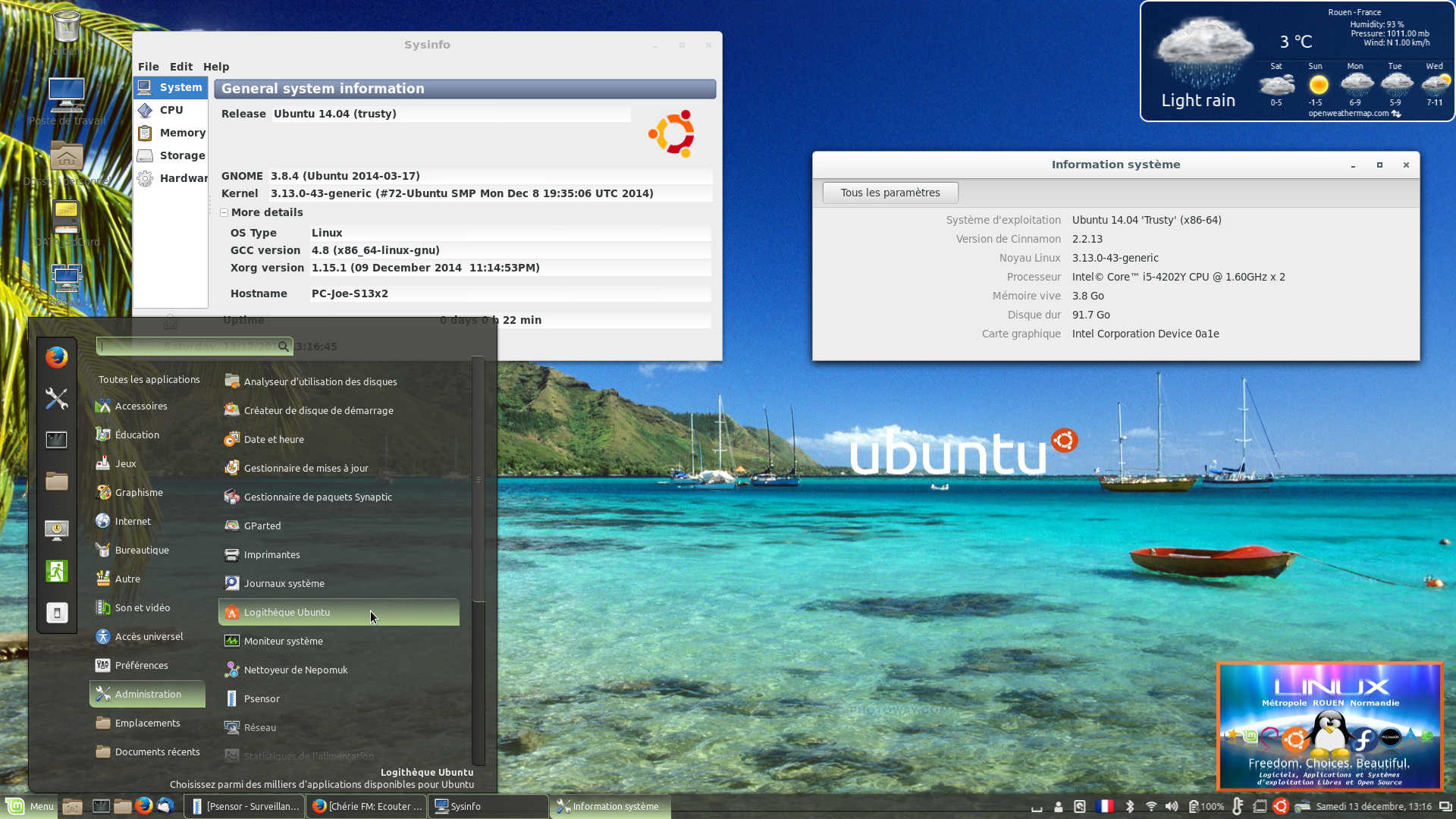Open File menu in Sysinfo
This screenshot has width=1456, height=819.
pyautogui.click(x=148, y=67)
